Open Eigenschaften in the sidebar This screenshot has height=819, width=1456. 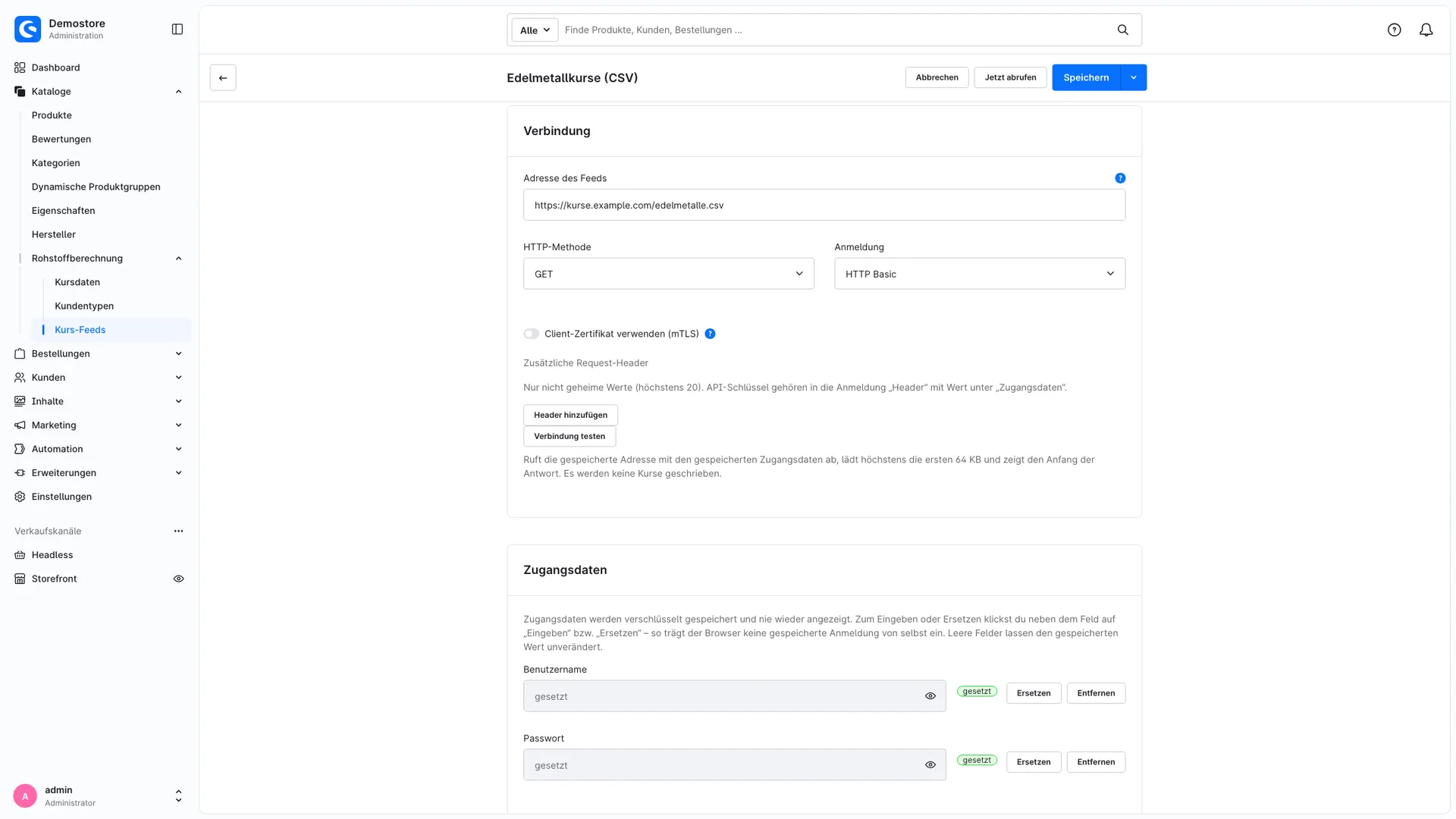tap(63, 211)
